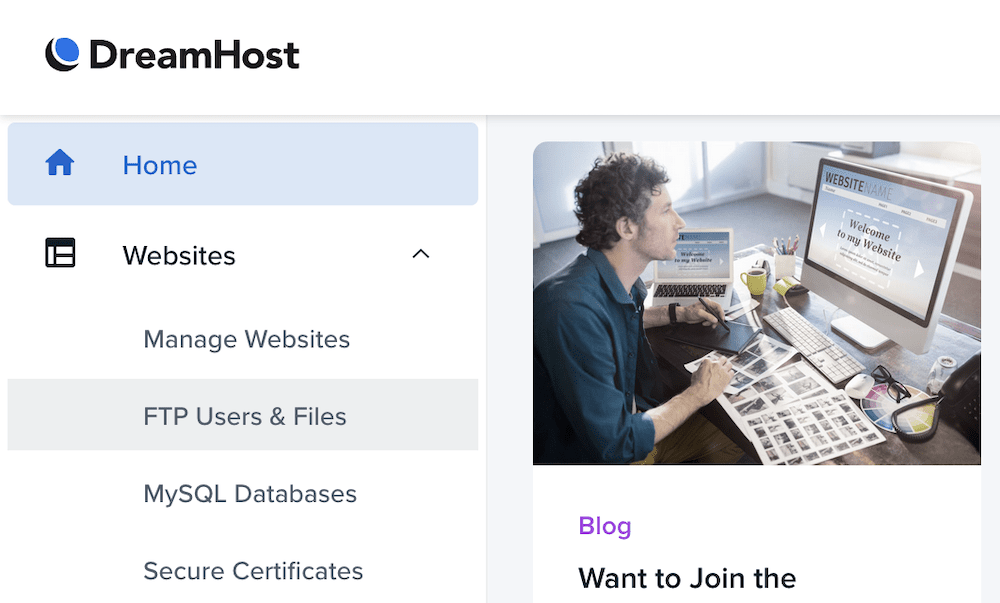Click the Websites layout icon
Image resolution: width=1000 pixels, height=603 pixels.
point(61,252)
